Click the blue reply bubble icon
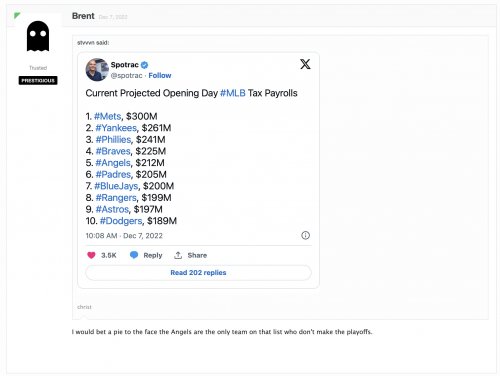The width and height of the screenshot is (500, 376). [x=134, y=255]
